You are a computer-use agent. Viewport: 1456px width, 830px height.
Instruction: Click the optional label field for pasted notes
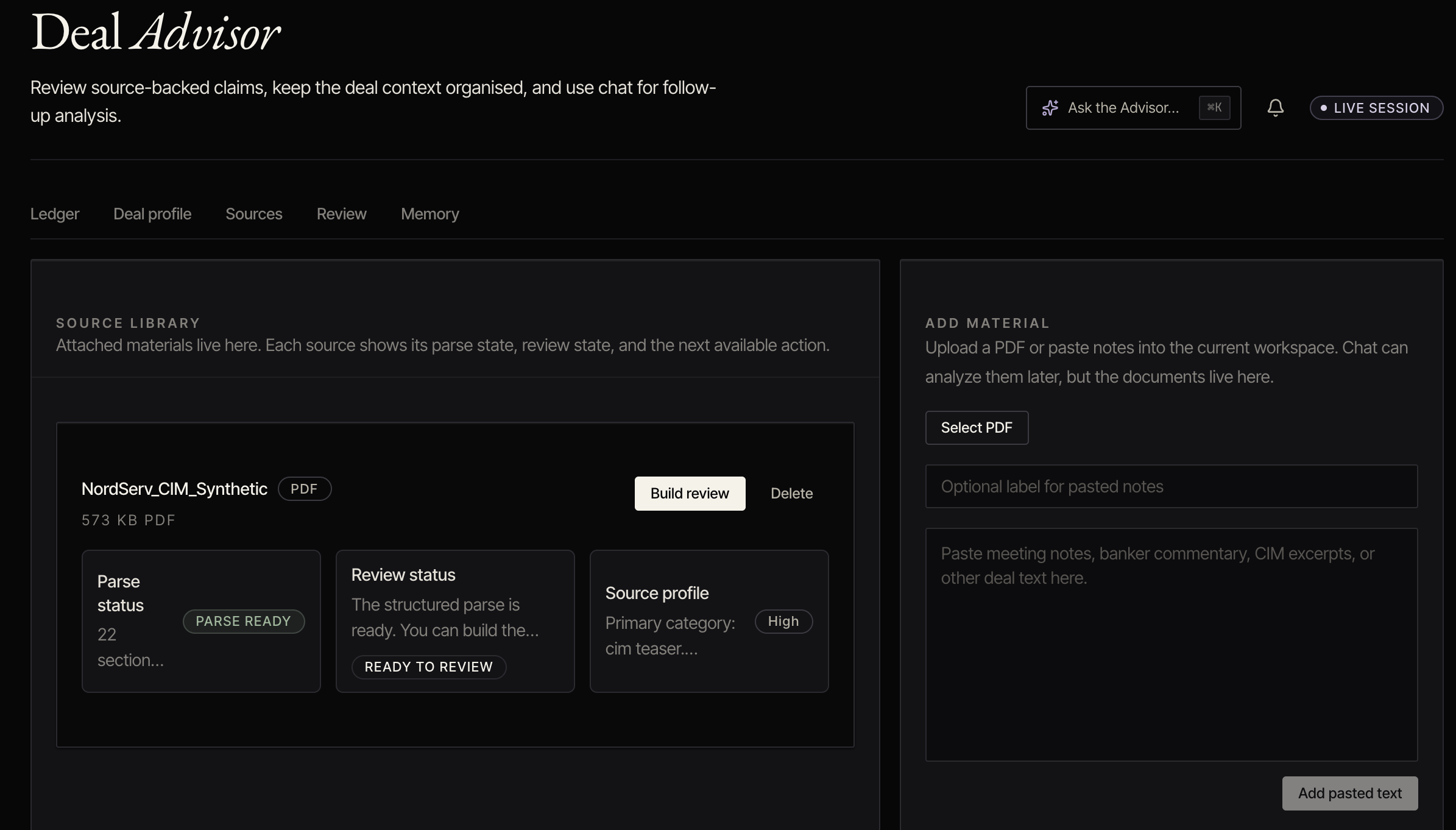pos(1171,486)
